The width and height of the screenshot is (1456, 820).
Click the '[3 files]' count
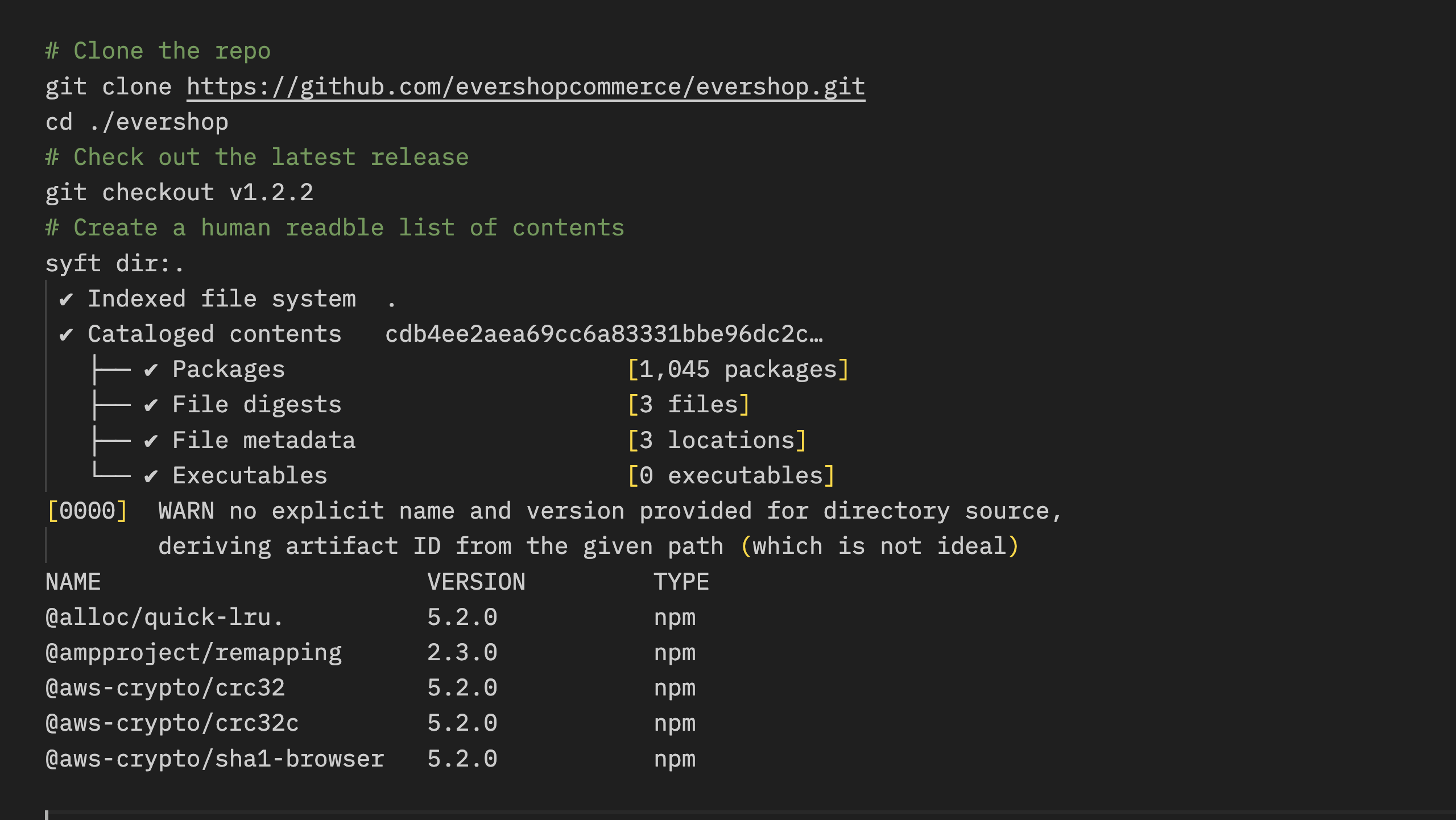coord(689,405)
